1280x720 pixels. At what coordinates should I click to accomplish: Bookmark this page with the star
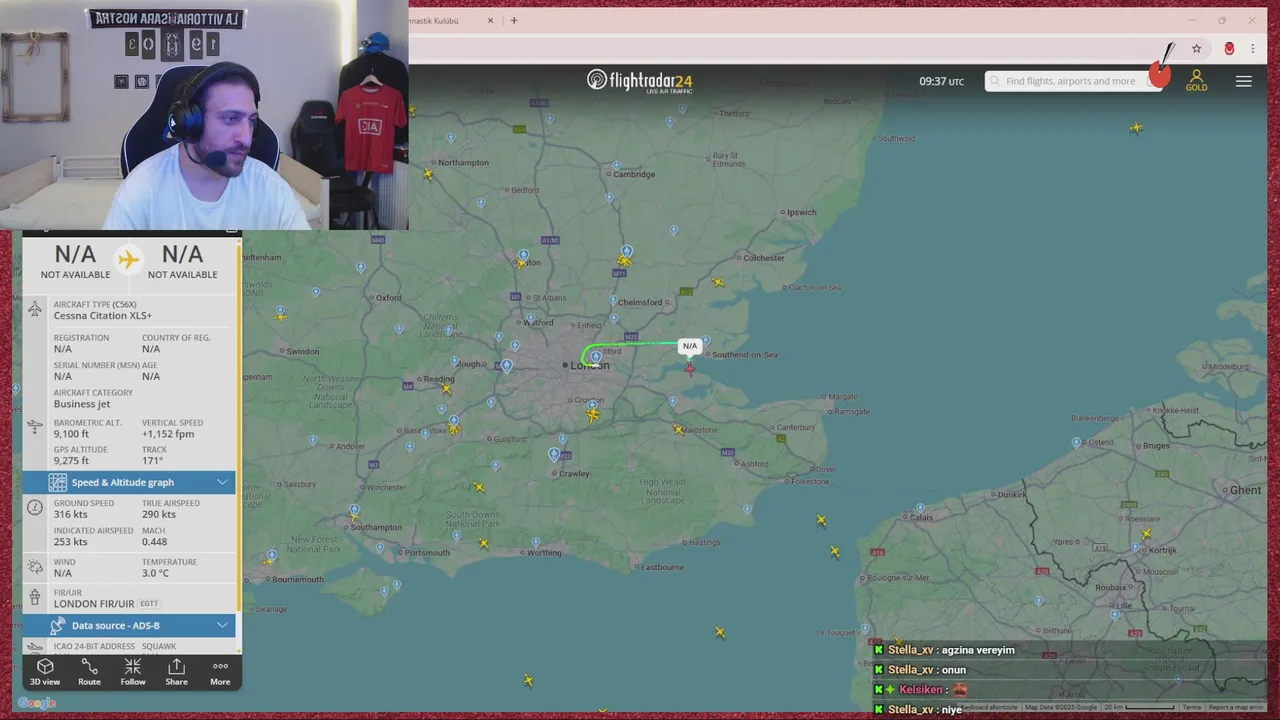(x=1196, y=48)
